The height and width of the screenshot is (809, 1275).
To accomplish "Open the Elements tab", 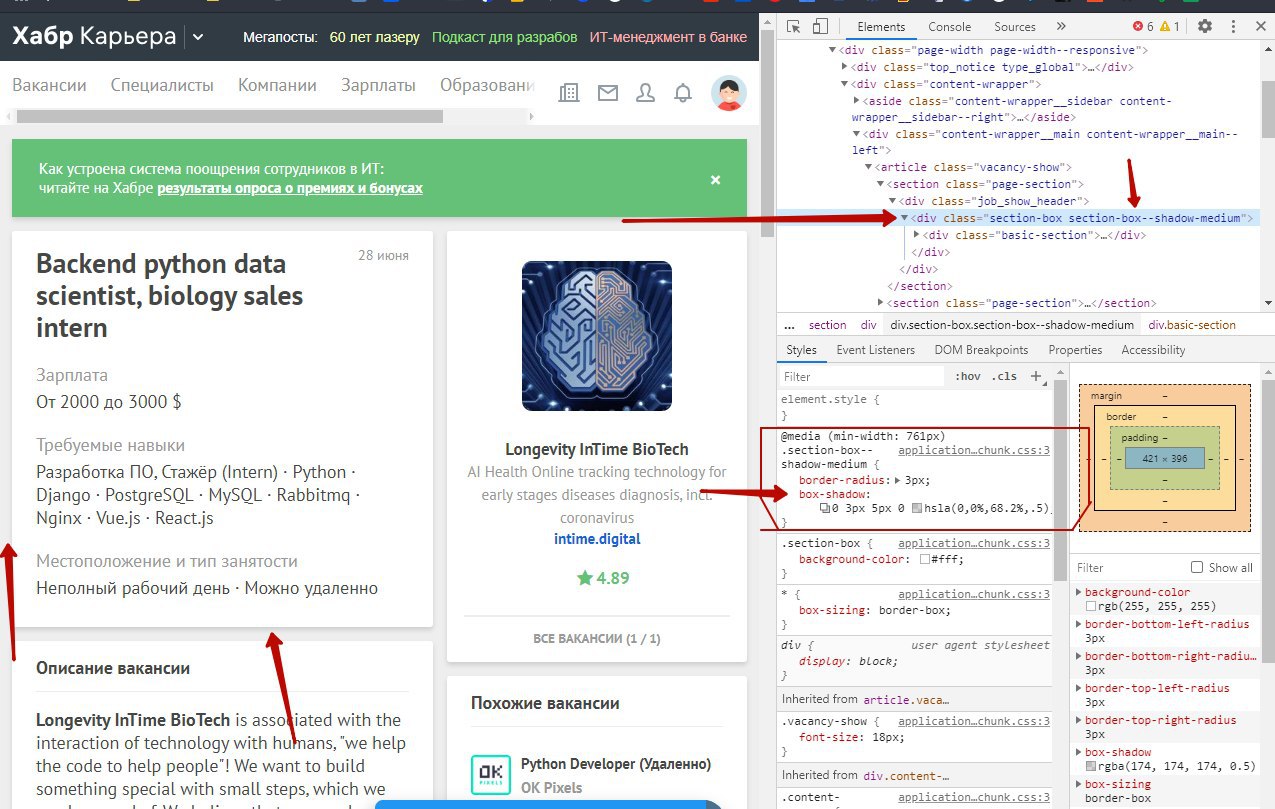I will (881, 27).
